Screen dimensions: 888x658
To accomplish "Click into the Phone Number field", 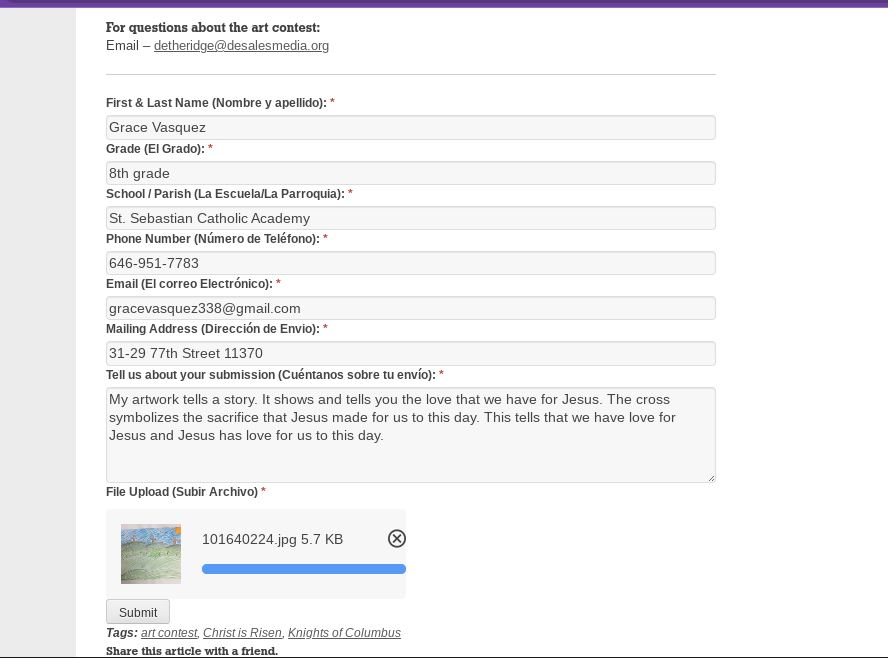I will 410,263.
